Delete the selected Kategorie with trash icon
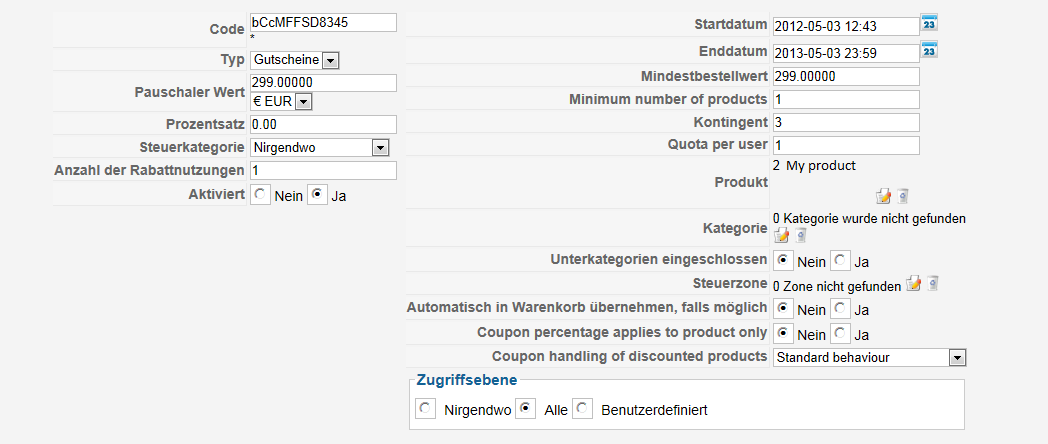1048x444 pixels. [x=800, y=235]
